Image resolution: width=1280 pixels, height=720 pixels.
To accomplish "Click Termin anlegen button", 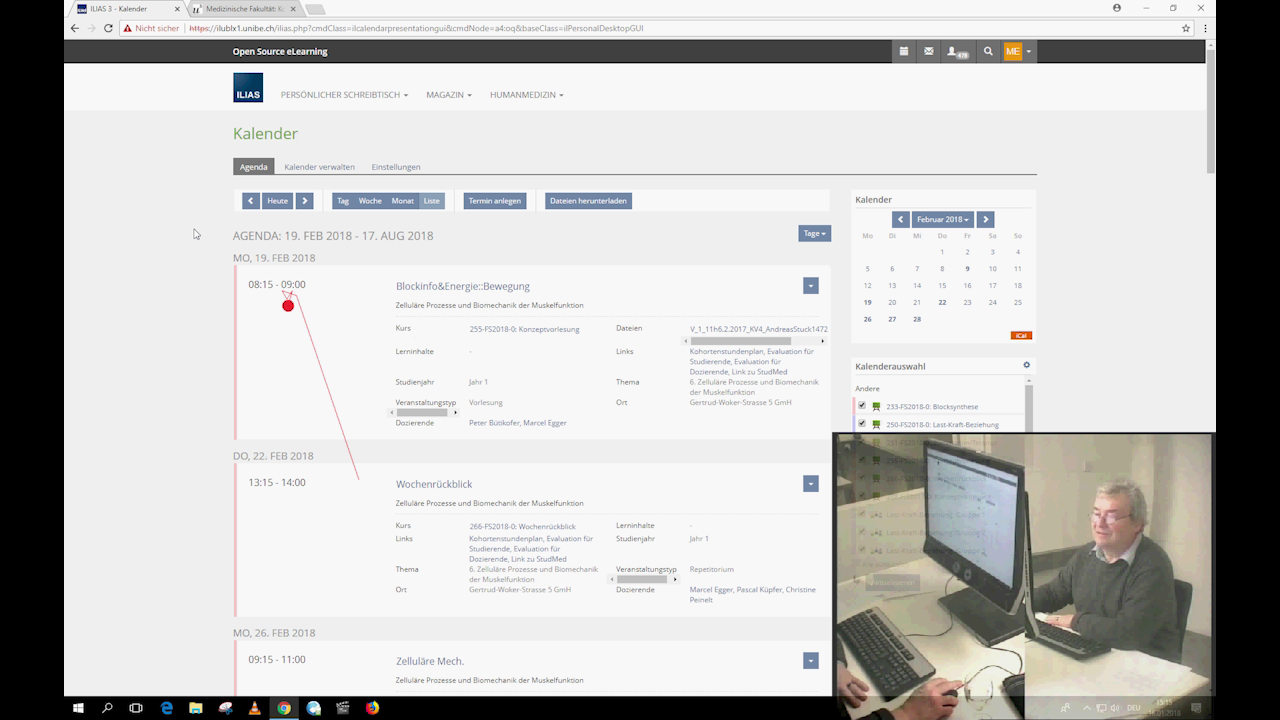I will 495,201.
